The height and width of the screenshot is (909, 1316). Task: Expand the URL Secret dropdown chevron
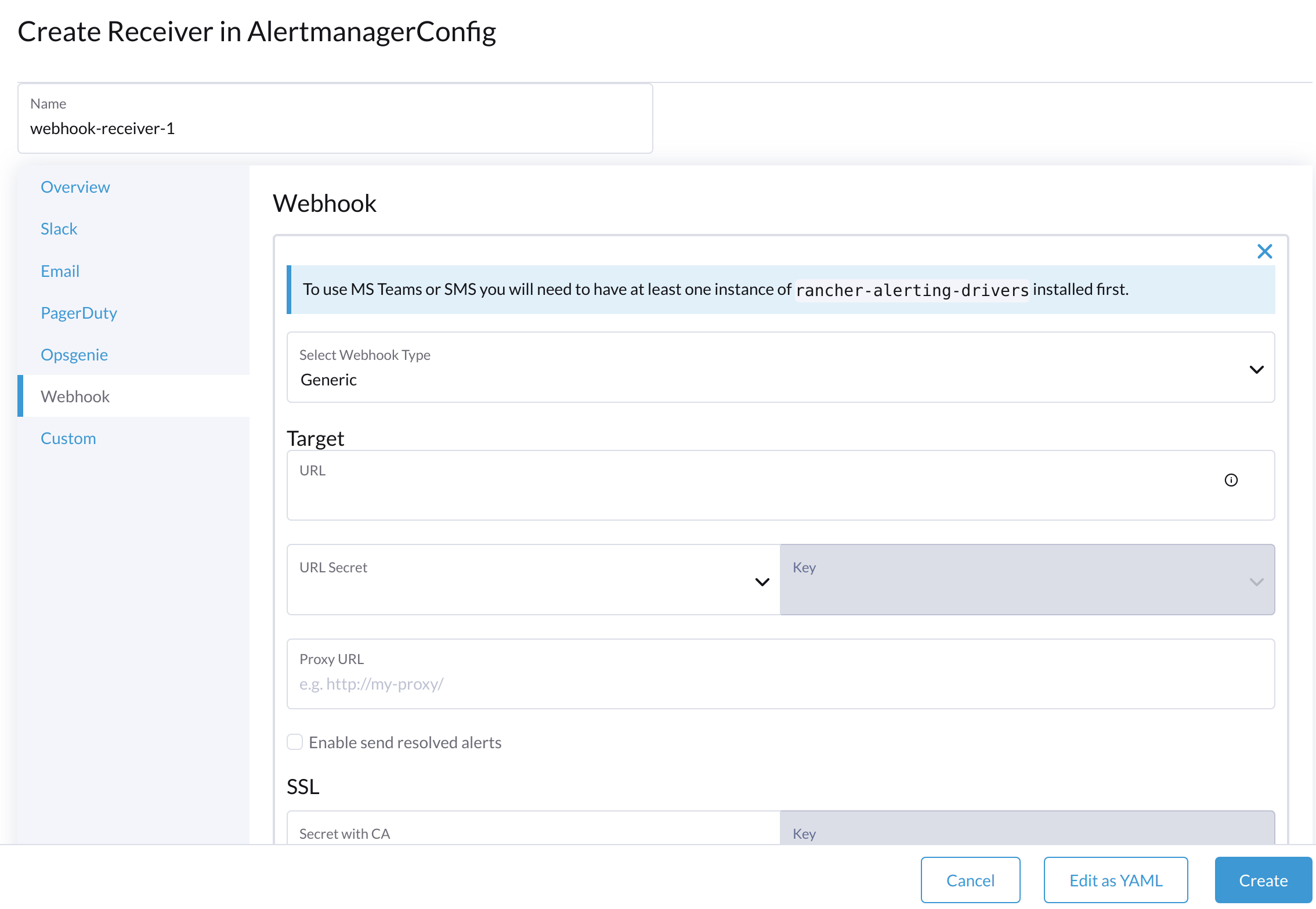tap(762, 581)
